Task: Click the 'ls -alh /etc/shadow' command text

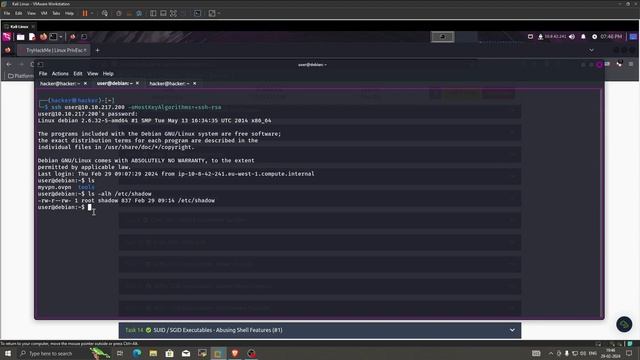Action: (x=120, y=194)
